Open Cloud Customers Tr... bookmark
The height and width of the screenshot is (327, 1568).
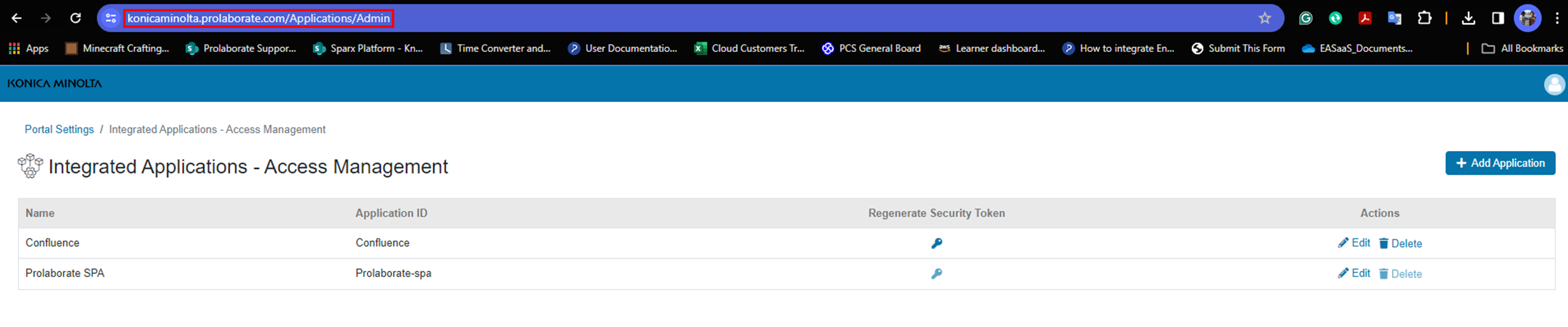[749, 48]
